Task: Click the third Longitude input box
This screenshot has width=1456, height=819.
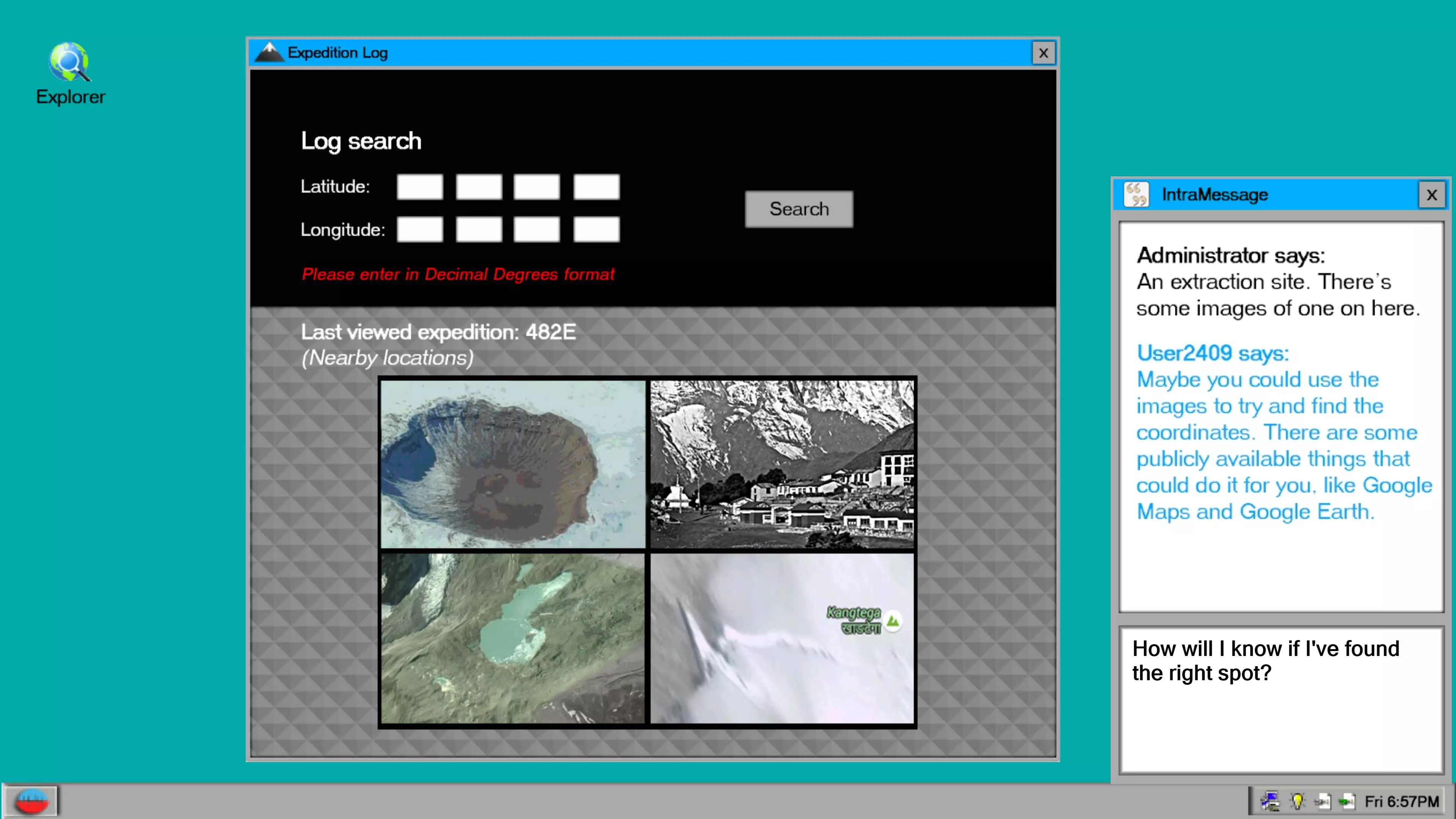Action: click(x=537, y=229)
